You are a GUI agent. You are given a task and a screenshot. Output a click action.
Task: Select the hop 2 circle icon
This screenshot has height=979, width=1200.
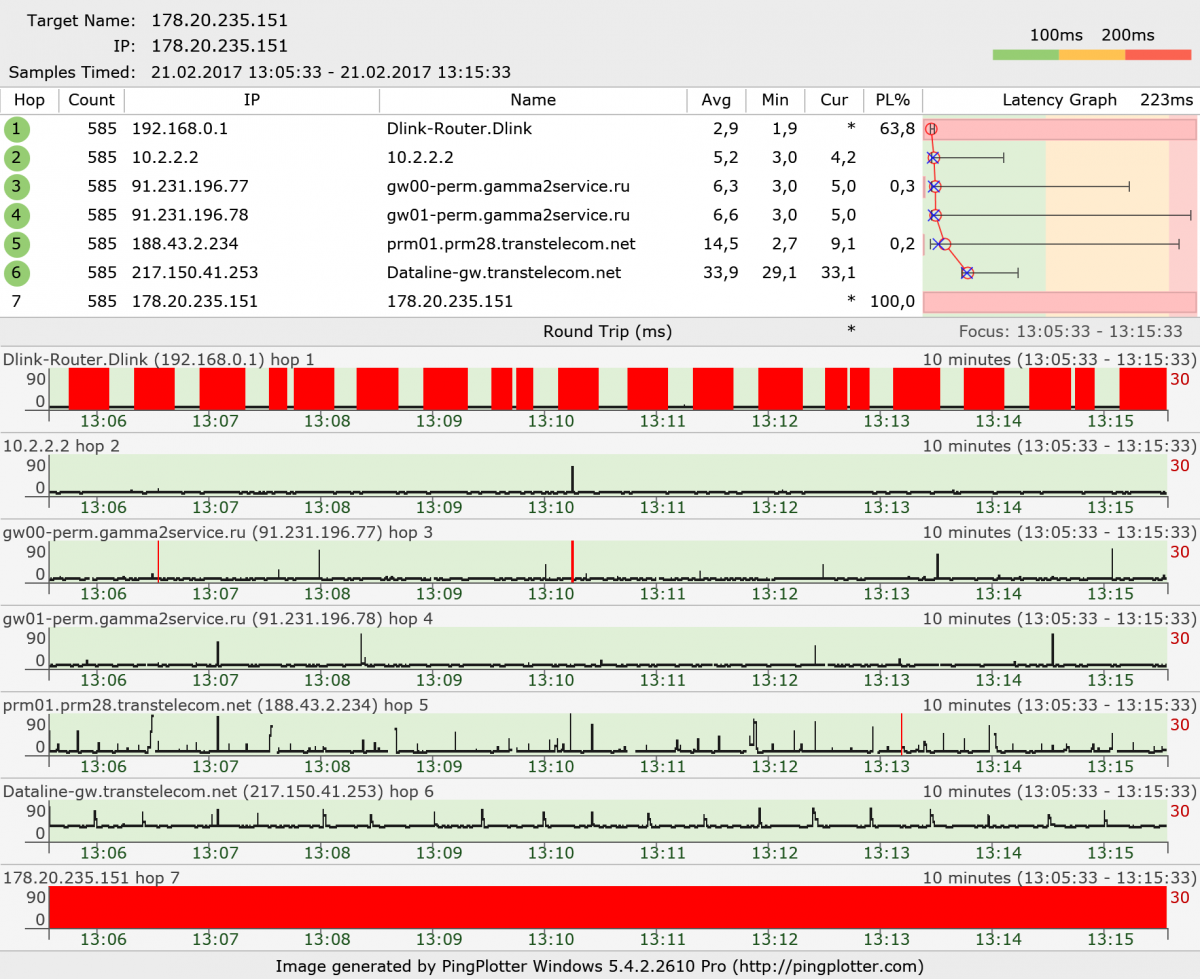[17, 158]
